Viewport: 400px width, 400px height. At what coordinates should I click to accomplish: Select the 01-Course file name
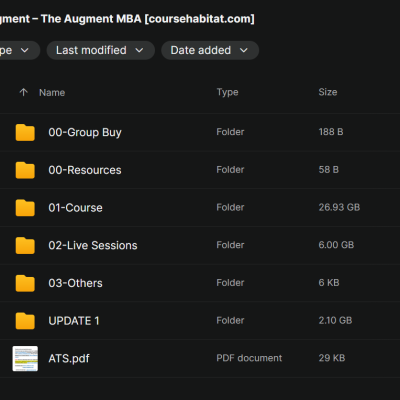click(x=75, y=208)
